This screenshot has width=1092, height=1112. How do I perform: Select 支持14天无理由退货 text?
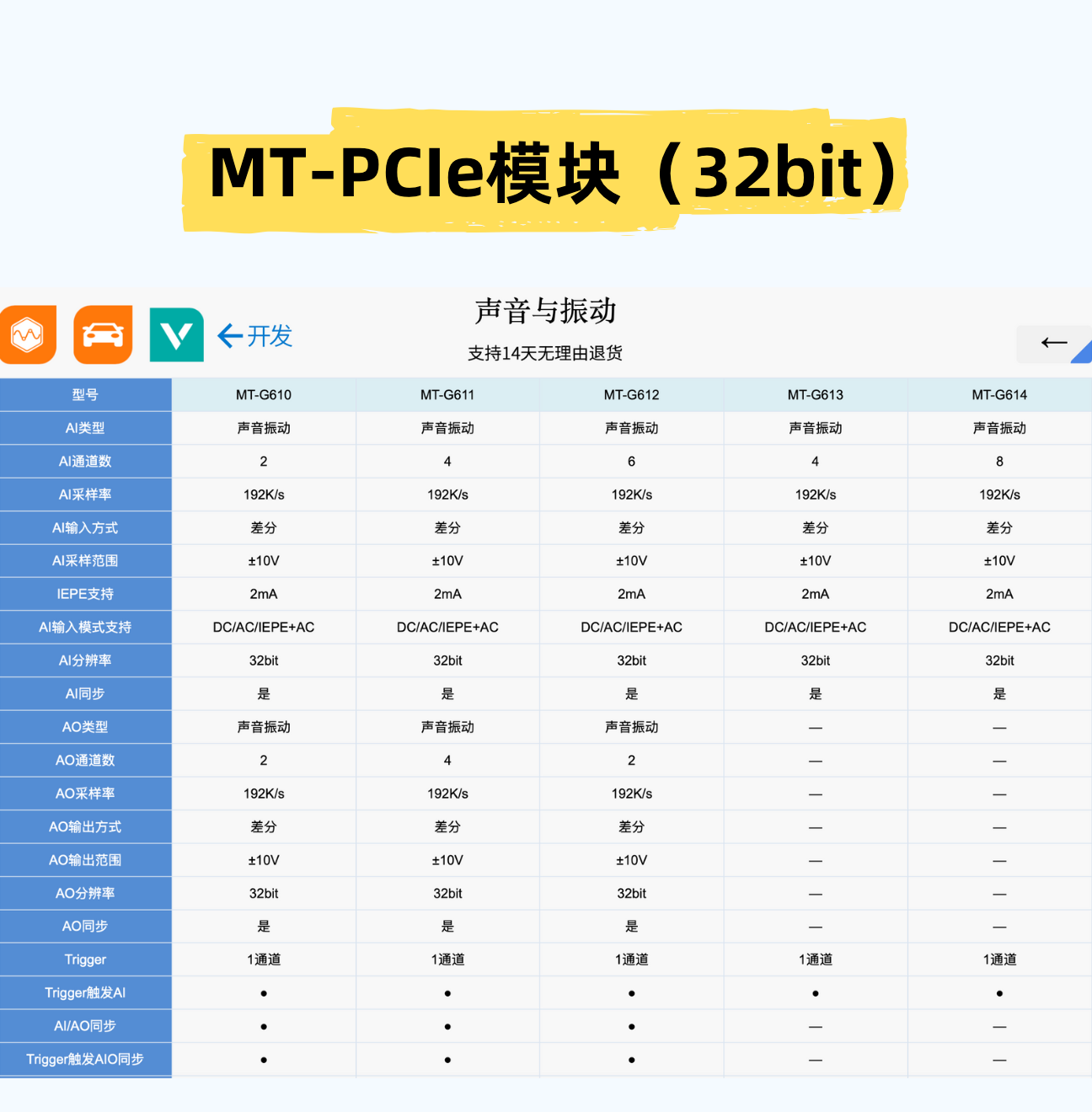click(x=545, y=353)
